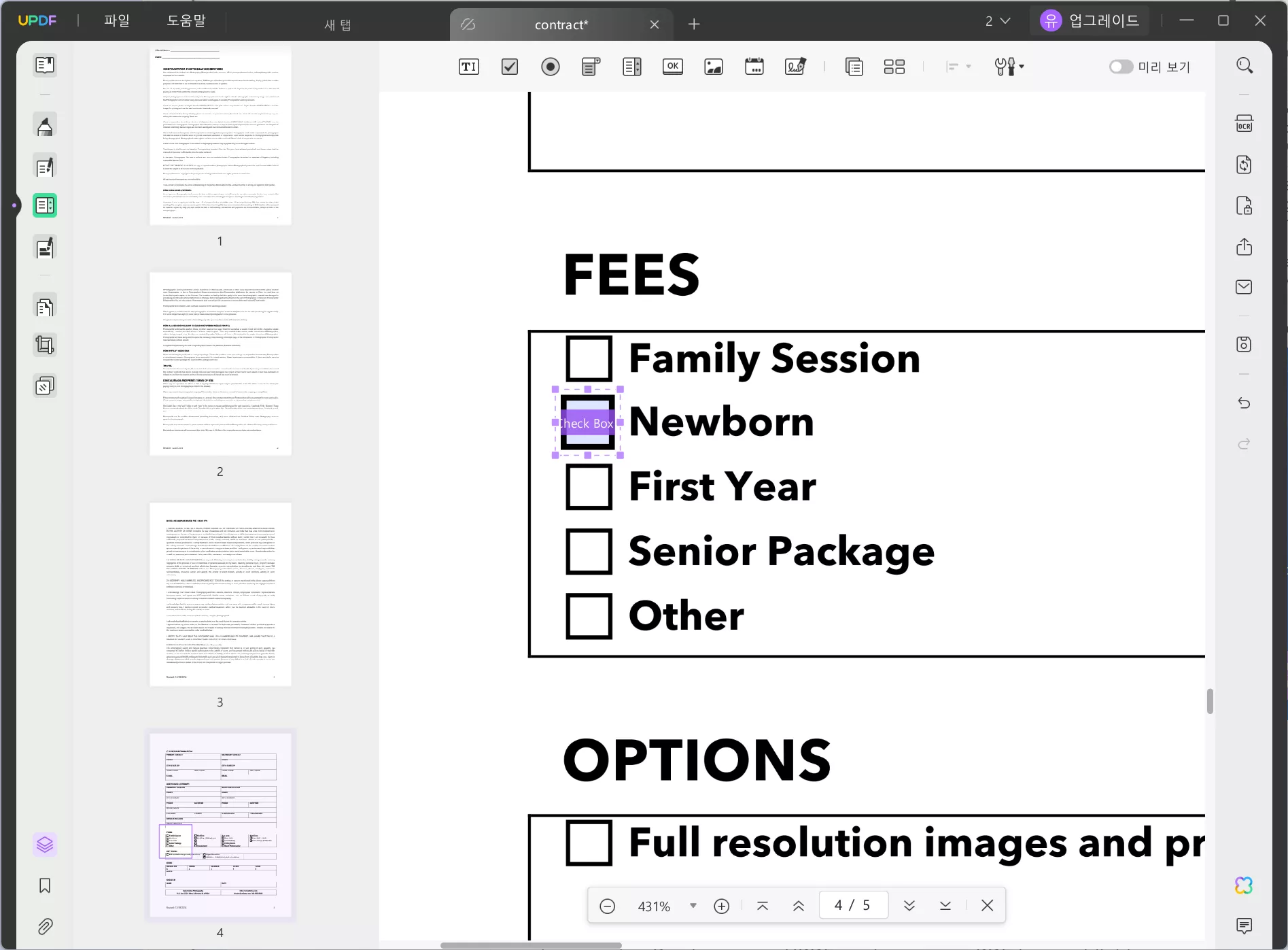Click the 업그레이드 upgrade button
Image resolution: width=1288 pixels, height=950 pixels.
pos(1090,20)
